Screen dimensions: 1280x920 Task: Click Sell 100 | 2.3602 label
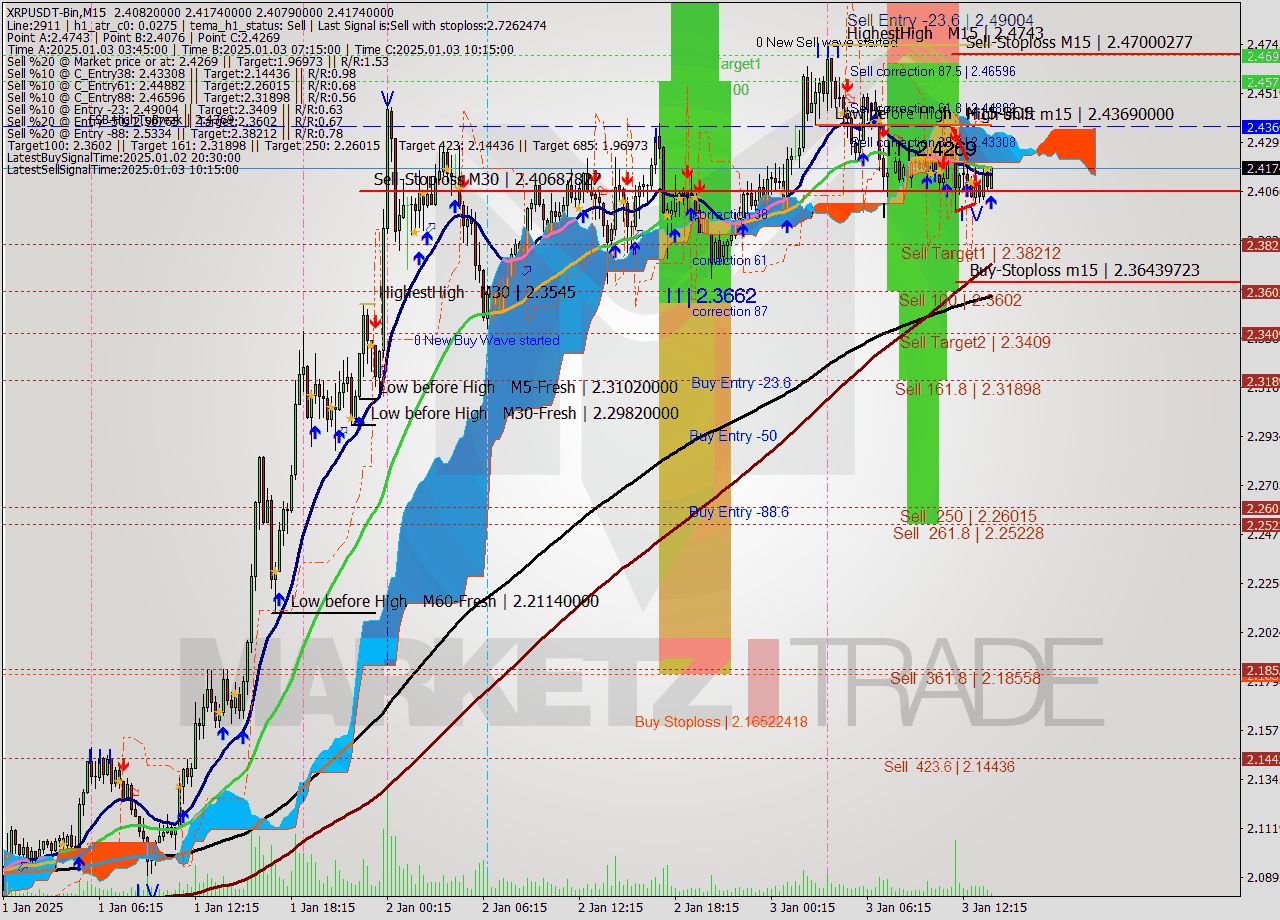tap(960, 300)
